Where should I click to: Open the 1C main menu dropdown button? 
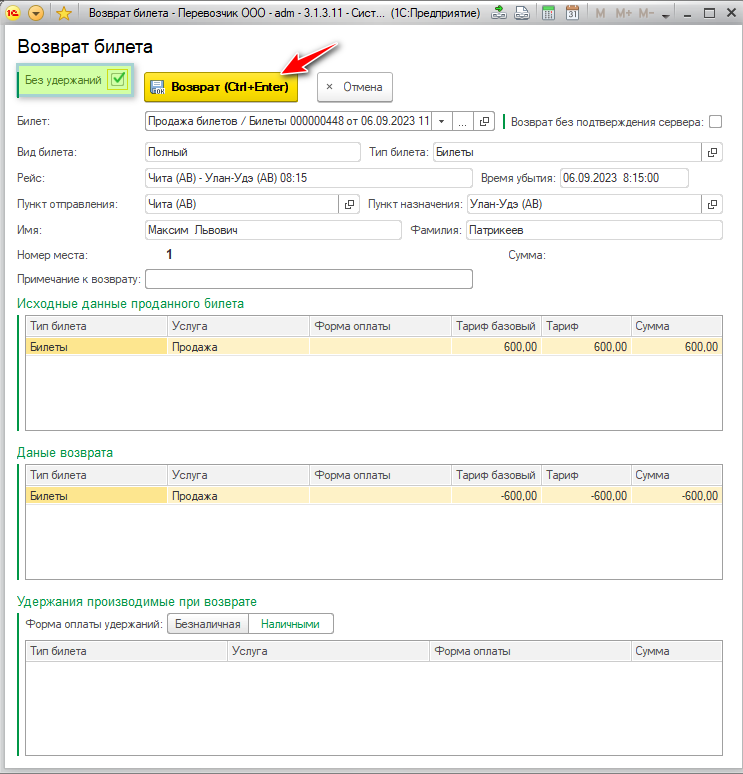pos(37,13)
